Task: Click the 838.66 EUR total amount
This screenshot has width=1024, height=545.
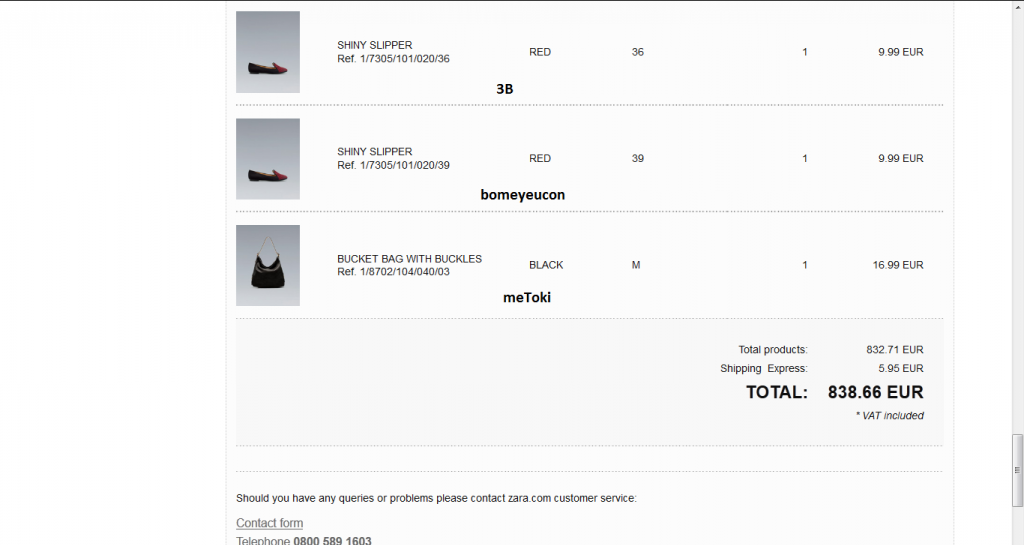Action: pos(875,392)
